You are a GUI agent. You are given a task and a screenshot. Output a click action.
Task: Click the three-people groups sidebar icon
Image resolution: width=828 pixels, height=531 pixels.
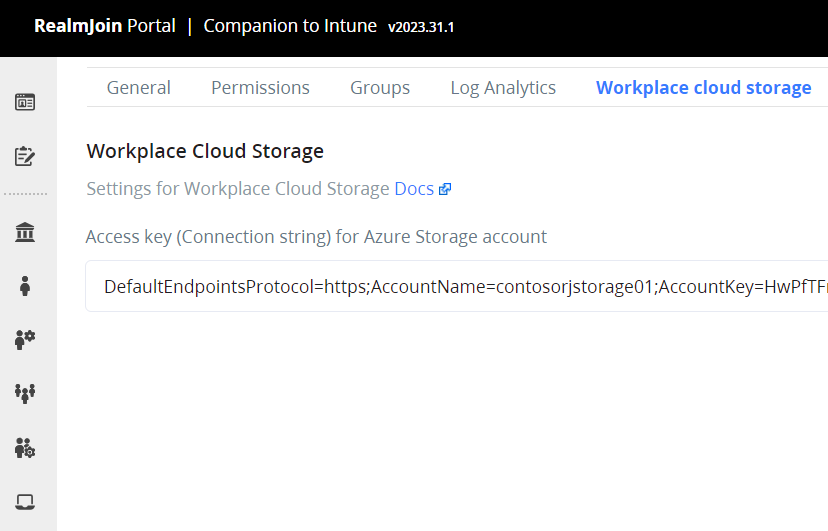(25, 394)
